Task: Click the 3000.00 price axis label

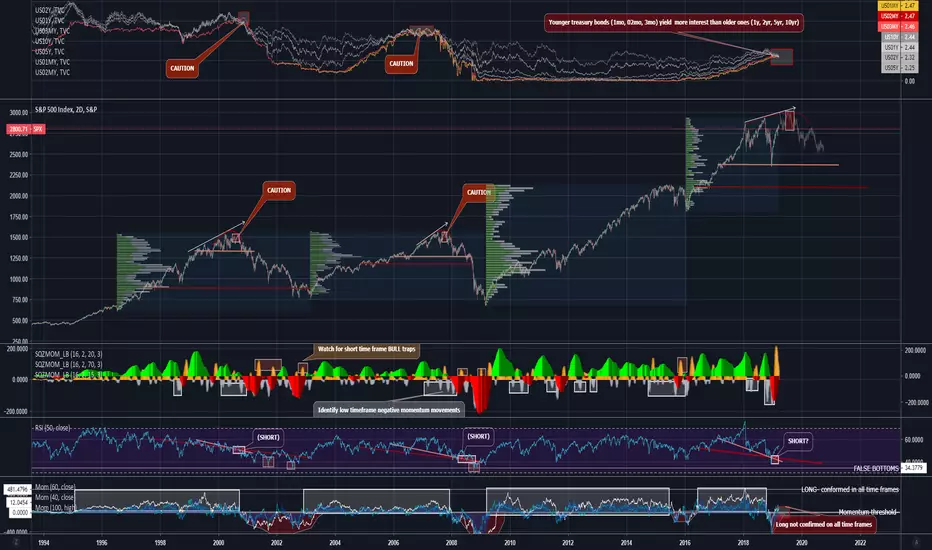Action: pos(19,113)
